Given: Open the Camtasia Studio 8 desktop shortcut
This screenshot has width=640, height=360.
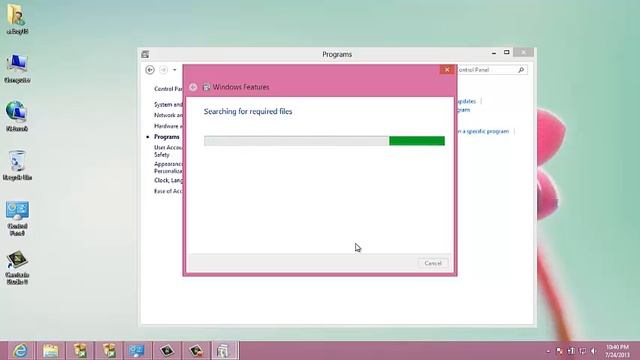Looking at the screenshot, I should click(17, 267).
